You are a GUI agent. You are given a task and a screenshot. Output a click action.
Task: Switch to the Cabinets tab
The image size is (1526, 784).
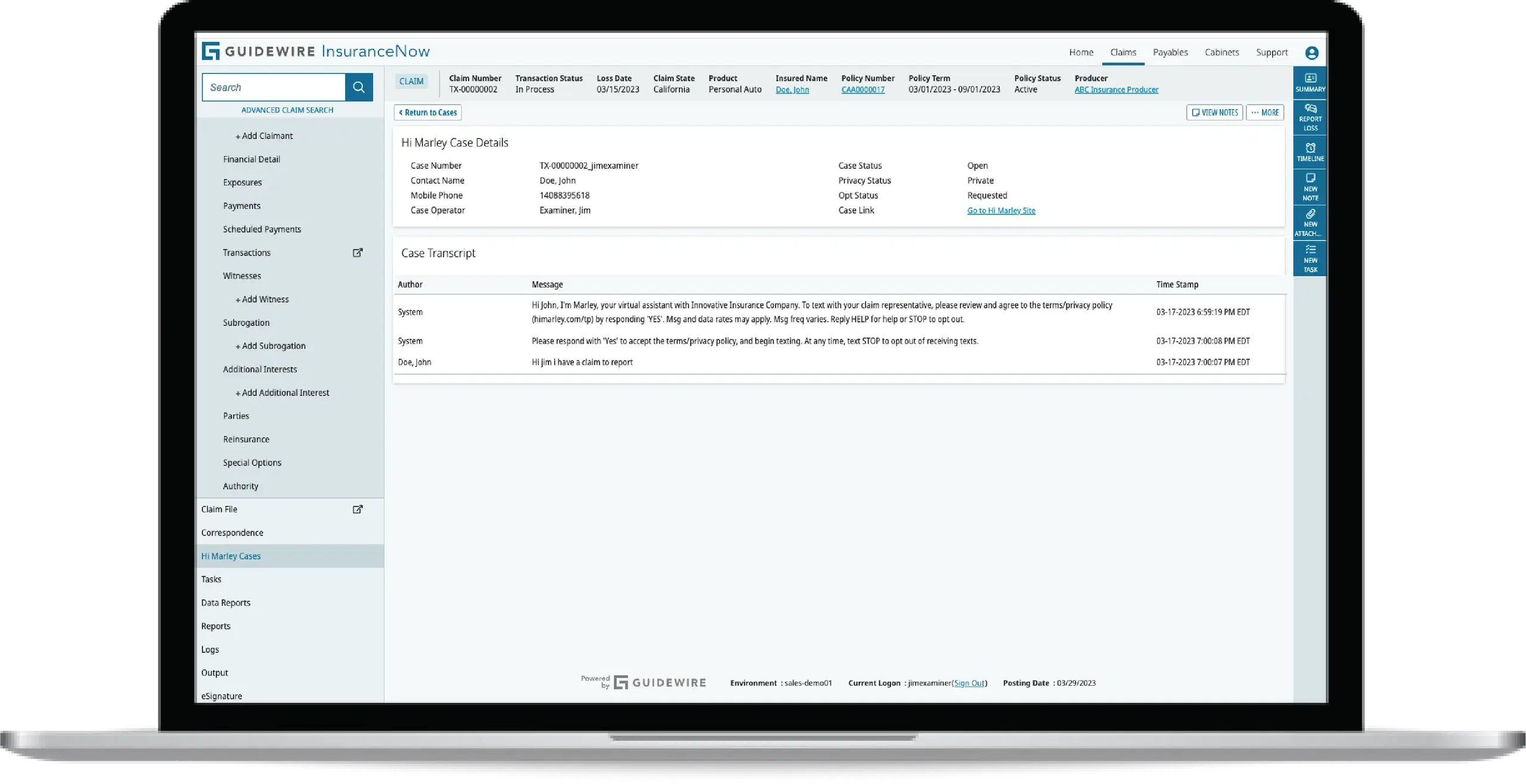pos(1221,52)
